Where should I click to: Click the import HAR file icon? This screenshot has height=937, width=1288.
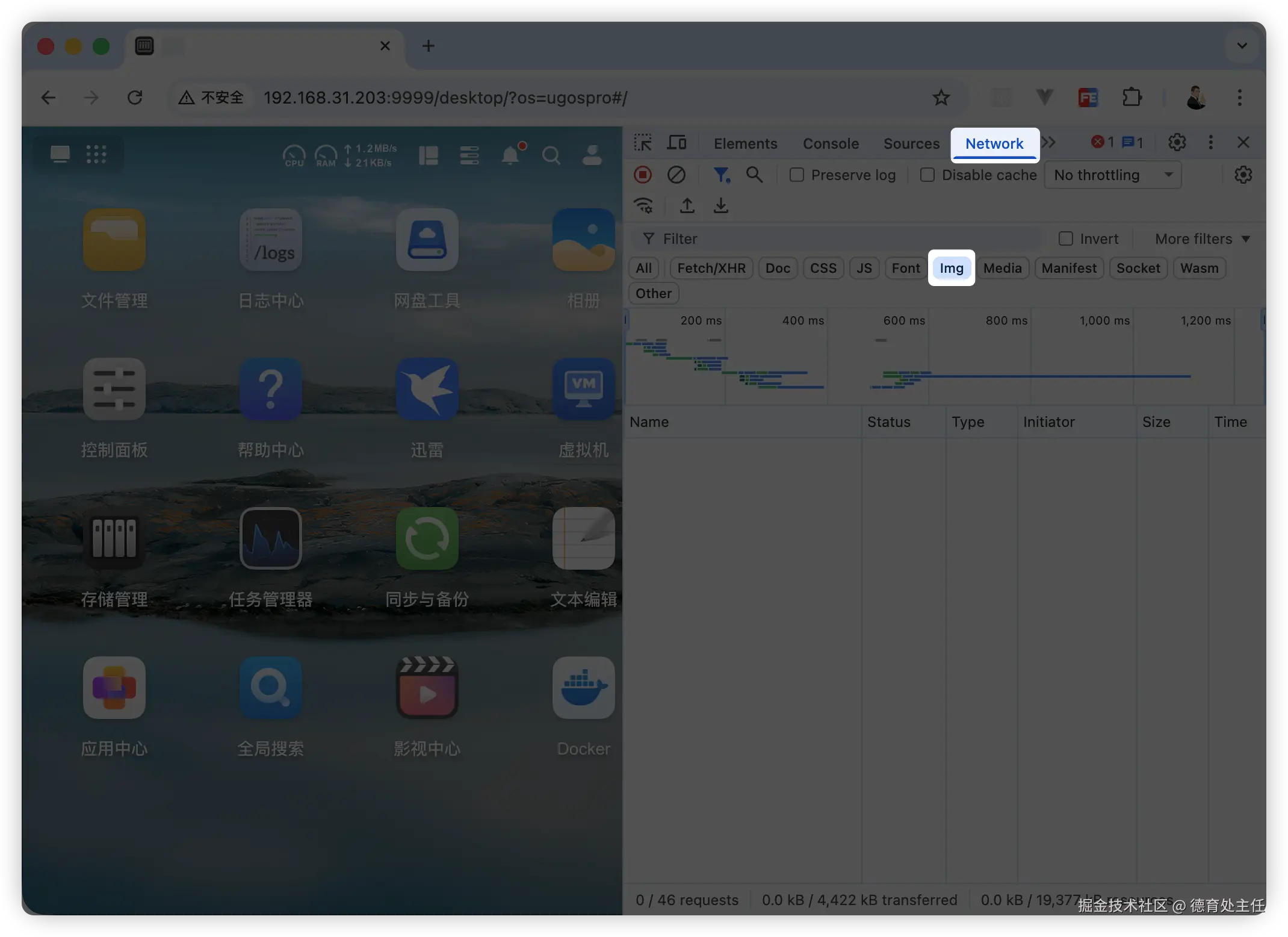click(x=687, y=206)
